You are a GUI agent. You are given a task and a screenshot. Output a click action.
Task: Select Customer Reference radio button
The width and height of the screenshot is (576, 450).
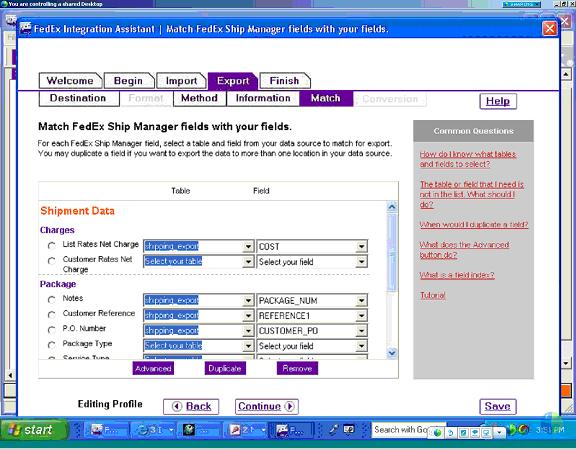click(x=51, y=315)
